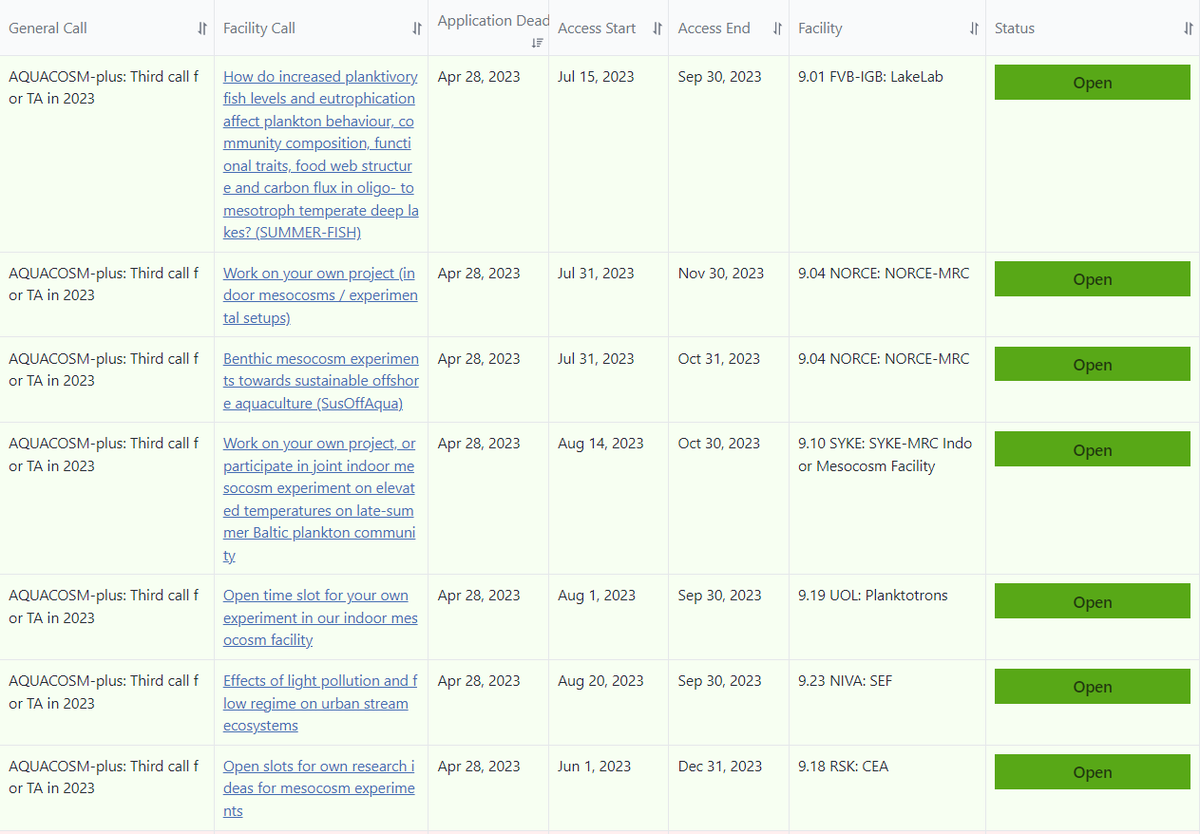Sort by the Access End column icon
The image size is (1200, 834).
777,29
